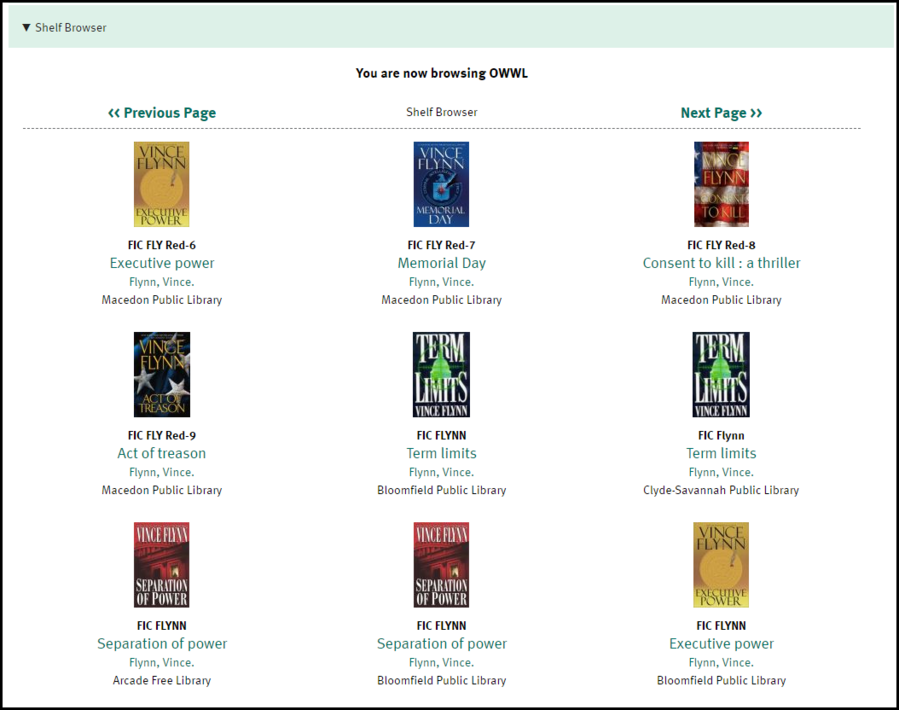The width and height of the screenshot is (899, 710).
Task: Open 'Separation of power' title, Arcade Free Library
Action: tap(162, 644)
